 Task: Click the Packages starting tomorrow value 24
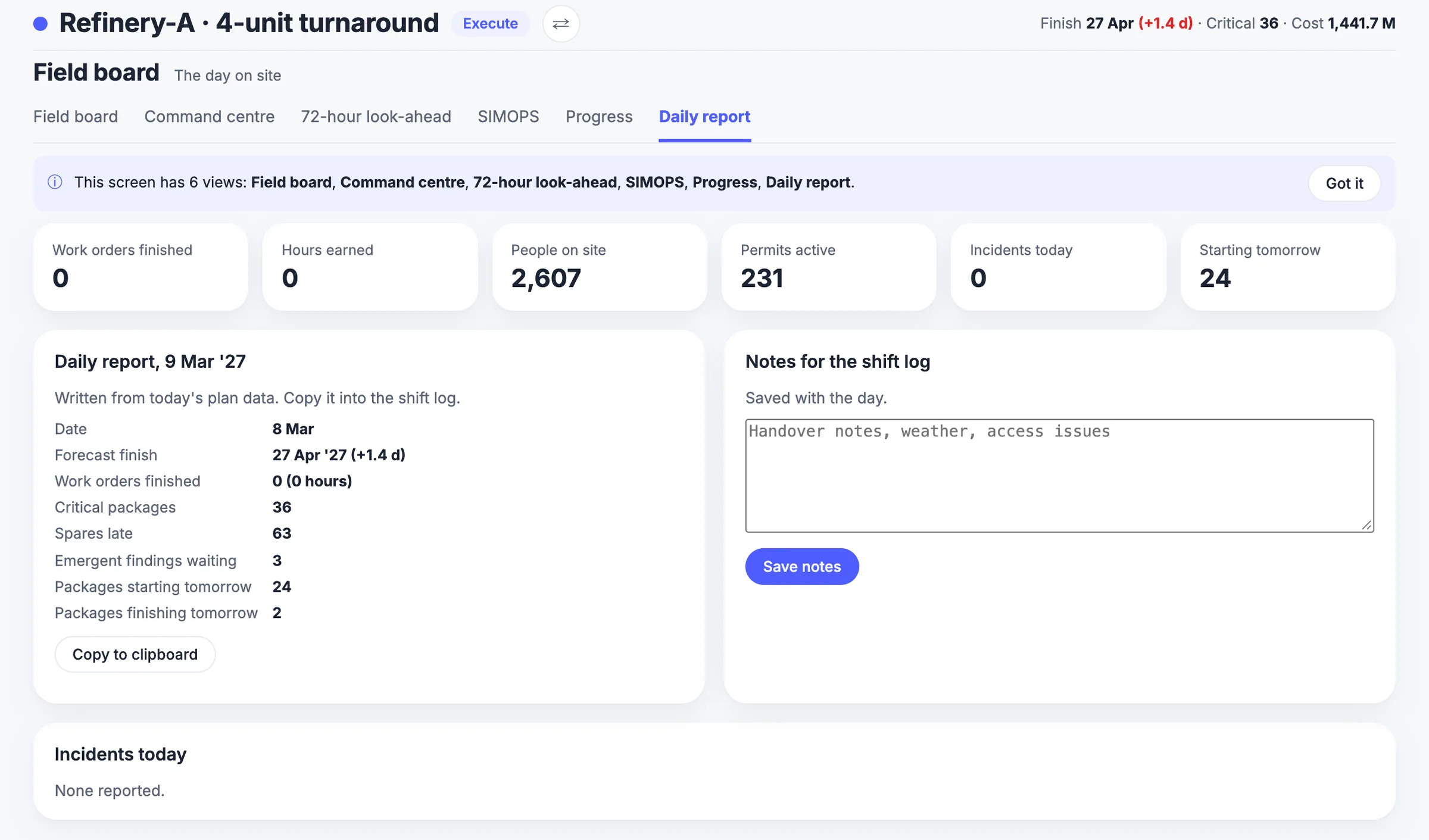(282, 586)
